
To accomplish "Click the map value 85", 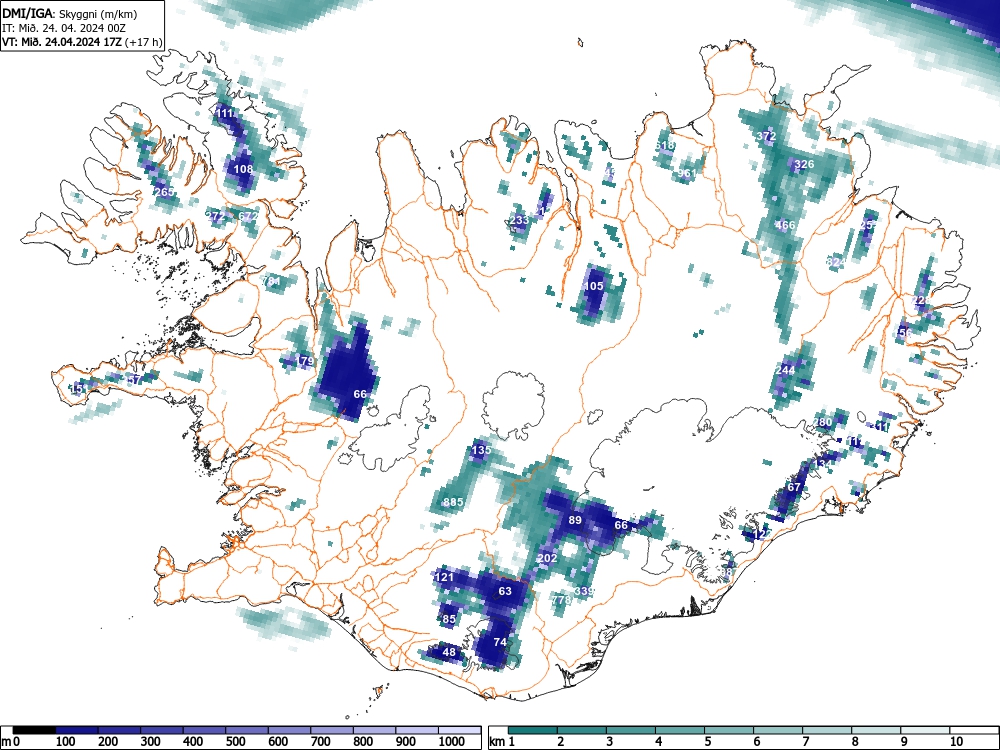I will click(449, 619).
